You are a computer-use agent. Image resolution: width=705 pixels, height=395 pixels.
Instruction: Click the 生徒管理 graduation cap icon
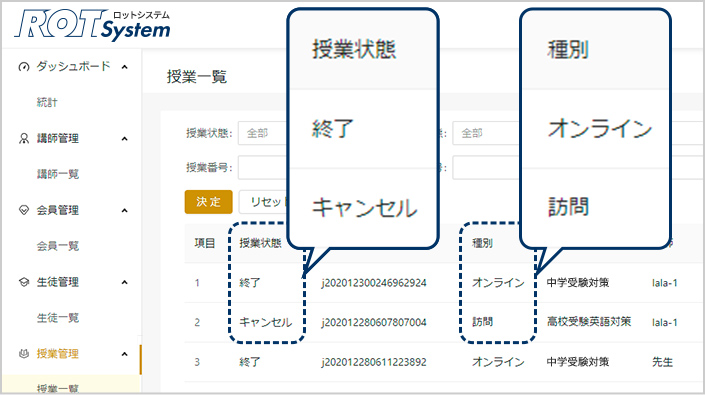pos(23,282)
